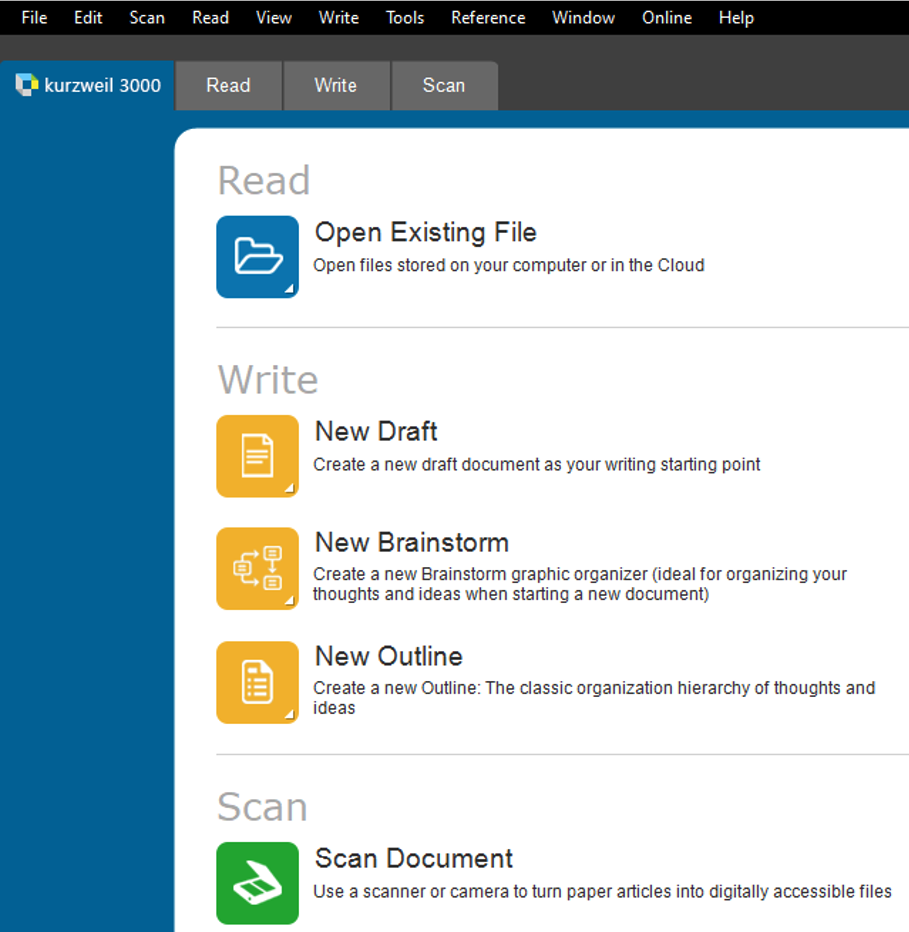Viewport: 909px width, 932px height.
Task: Open the File menu
Action: [34, 18]
